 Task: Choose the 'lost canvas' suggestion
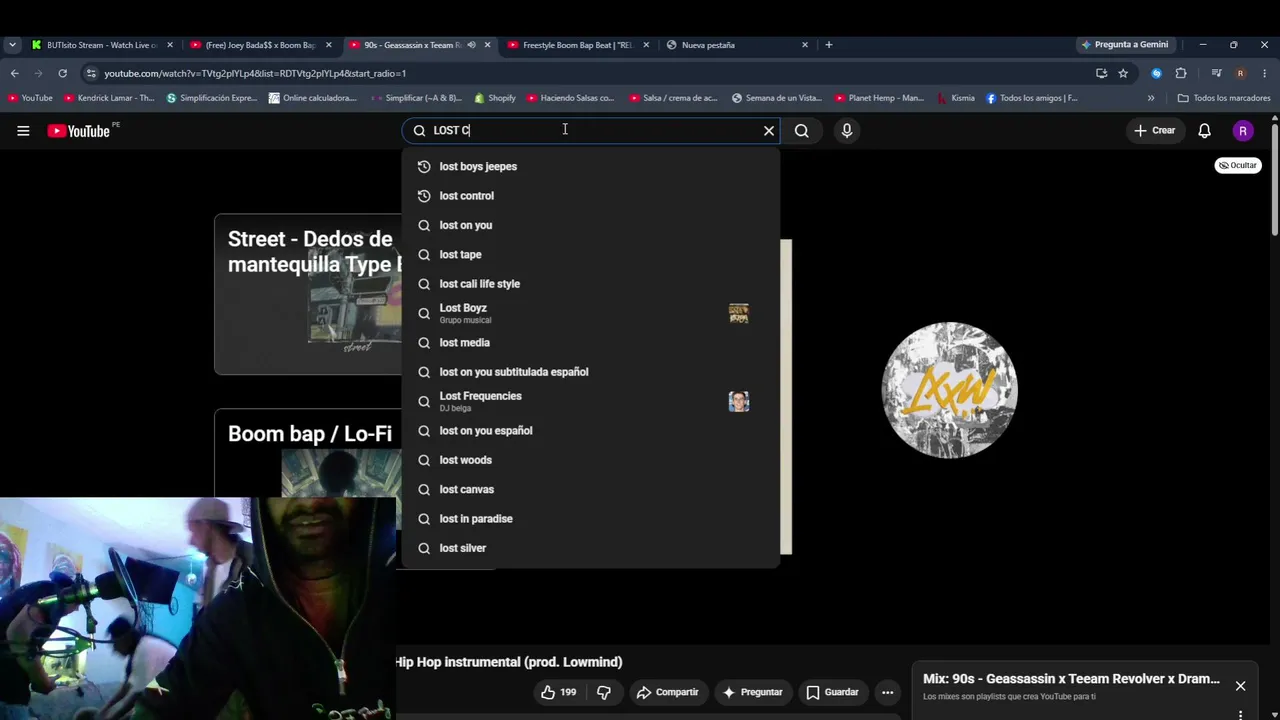point(590,489)
